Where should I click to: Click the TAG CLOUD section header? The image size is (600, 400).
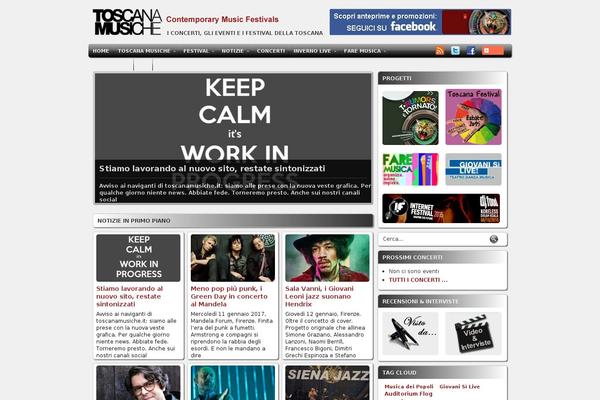click(x=399, y=372)
